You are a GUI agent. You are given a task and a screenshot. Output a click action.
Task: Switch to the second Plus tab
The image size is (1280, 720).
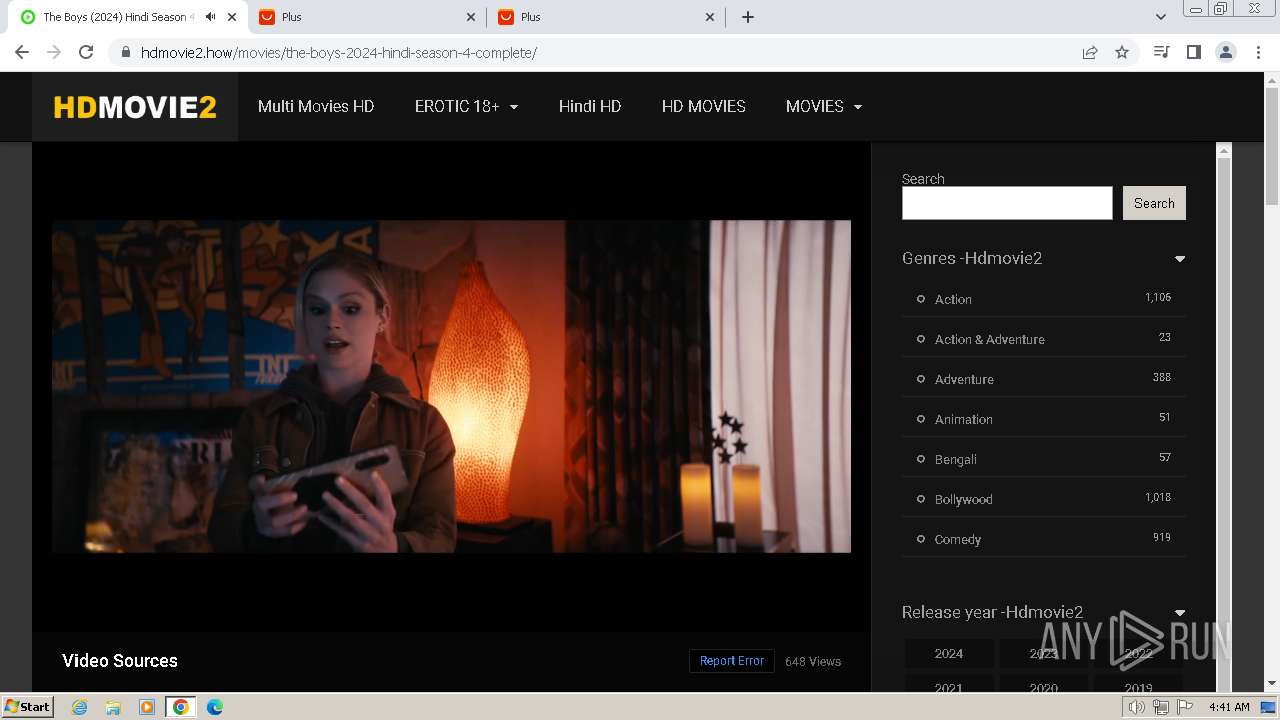[x=605, y=17]
